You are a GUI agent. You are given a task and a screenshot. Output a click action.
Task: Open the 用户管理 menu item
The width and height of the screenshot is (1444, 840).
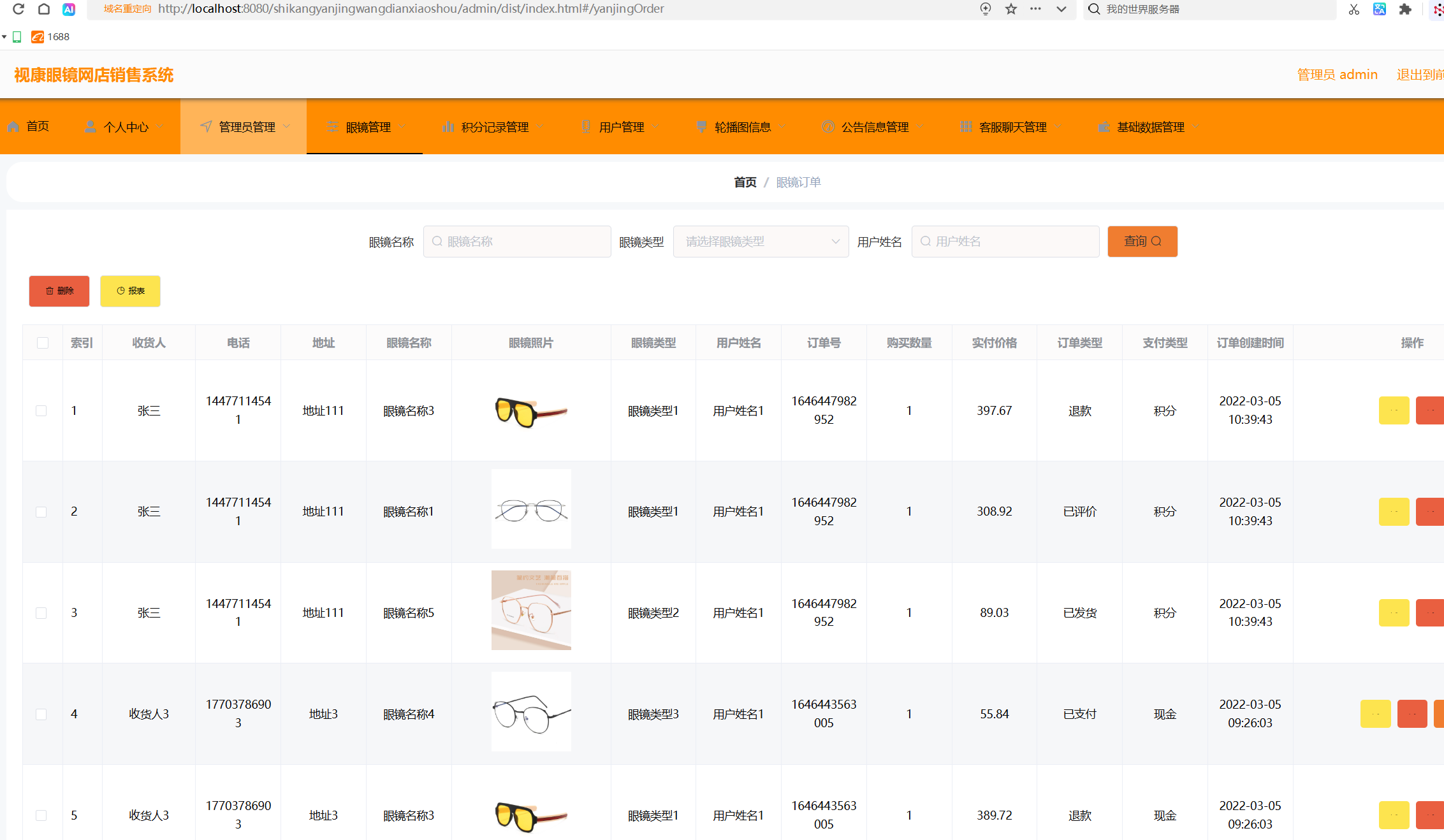(620, 127)
